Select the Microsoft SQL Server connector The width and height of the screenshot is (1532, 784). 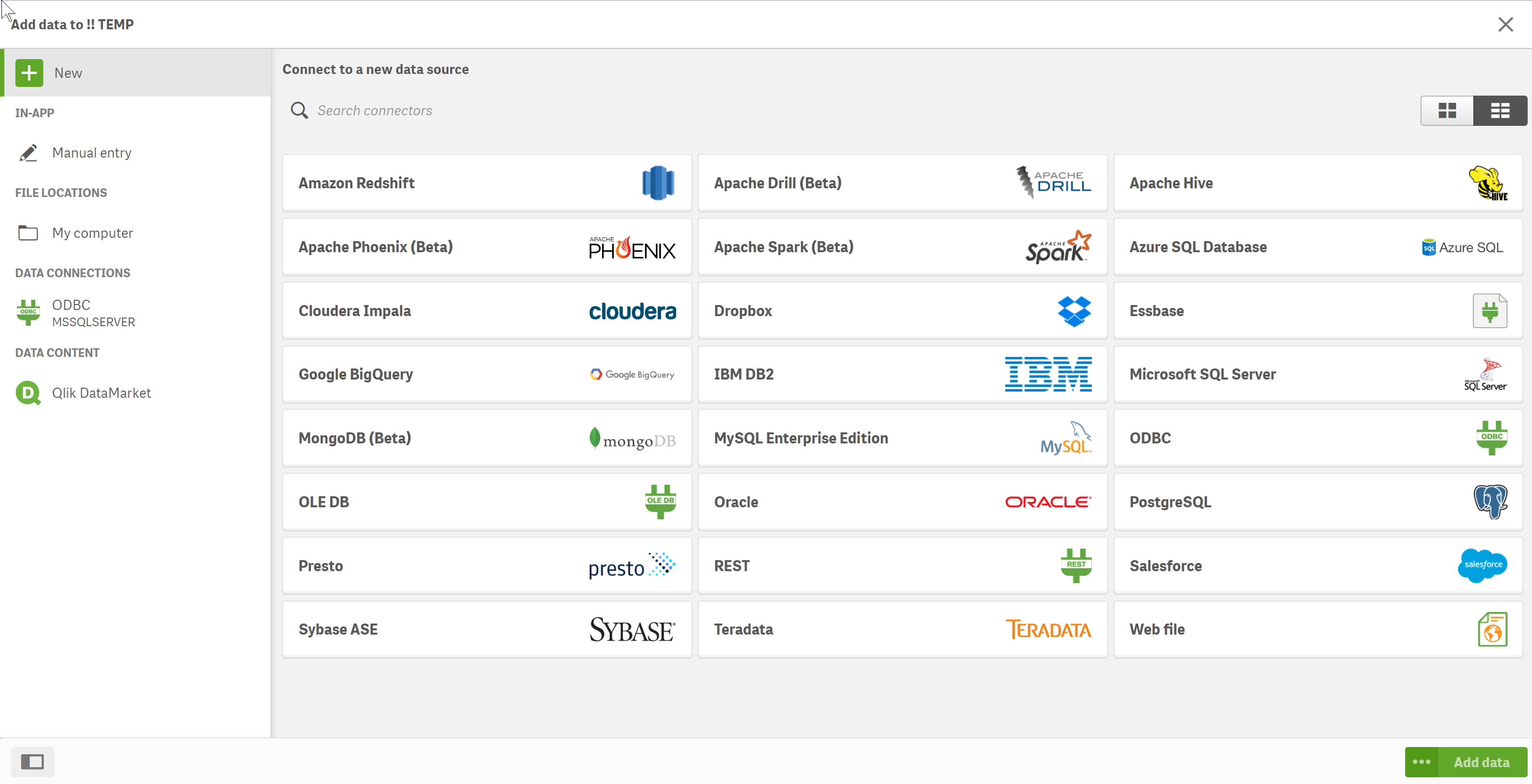pos(1317,374)
